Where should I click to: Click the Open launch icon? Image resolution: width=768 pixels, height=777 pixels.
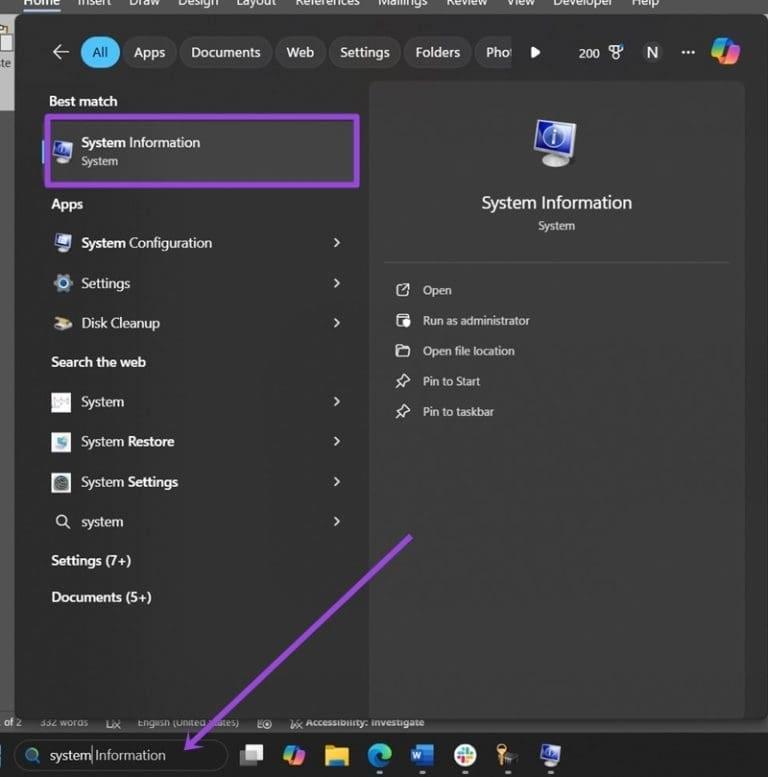(403, 289)
